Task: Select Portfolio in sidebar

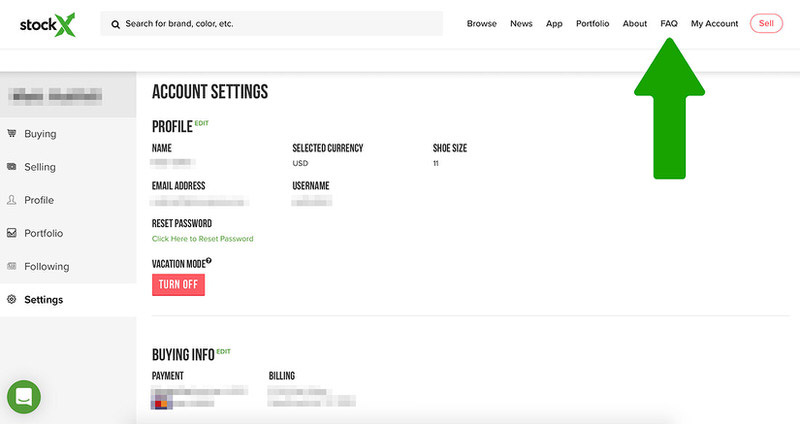Action: pos(43,233)
